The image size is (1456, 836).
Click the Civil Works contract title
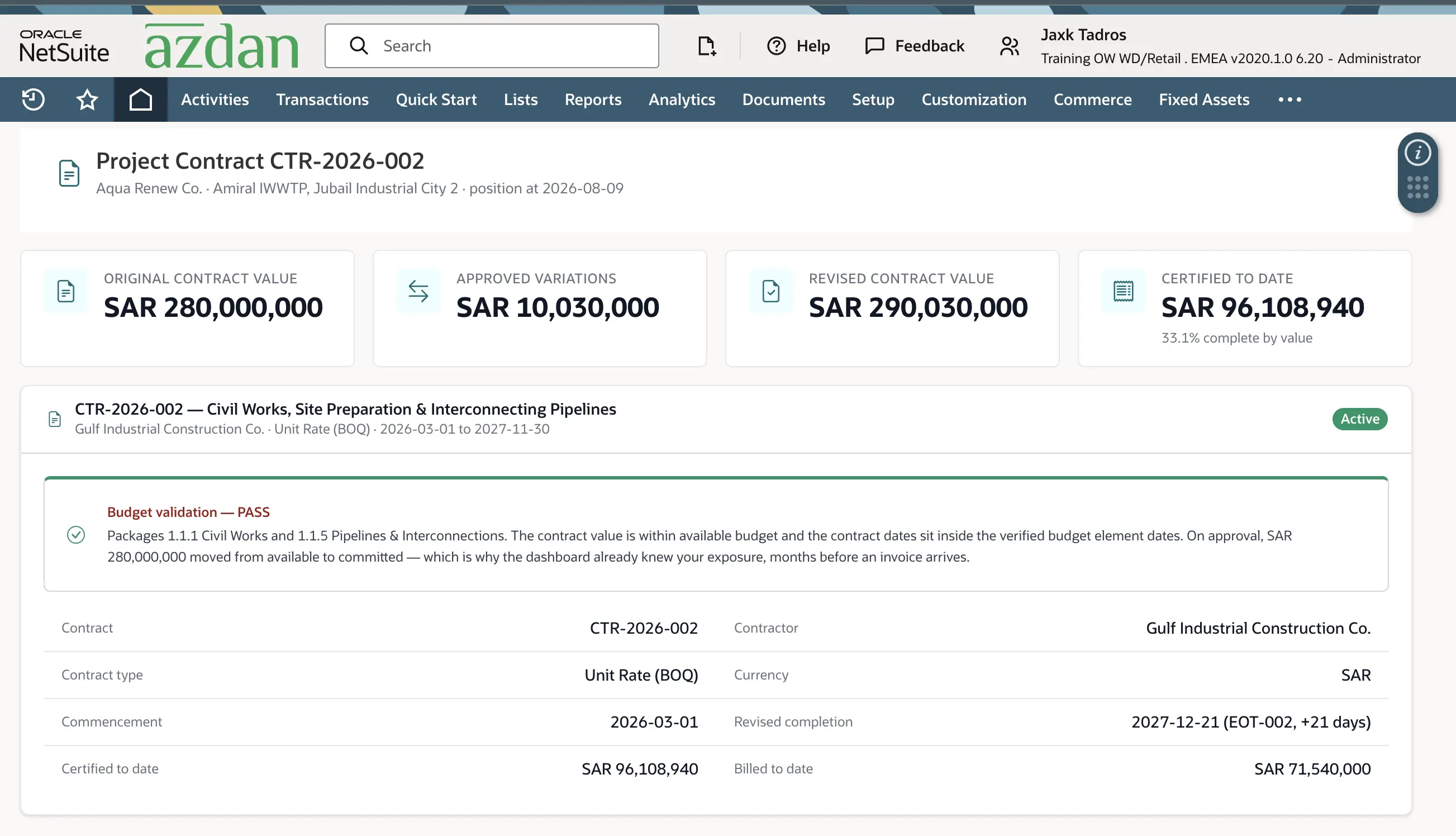(x=345, y=409)
